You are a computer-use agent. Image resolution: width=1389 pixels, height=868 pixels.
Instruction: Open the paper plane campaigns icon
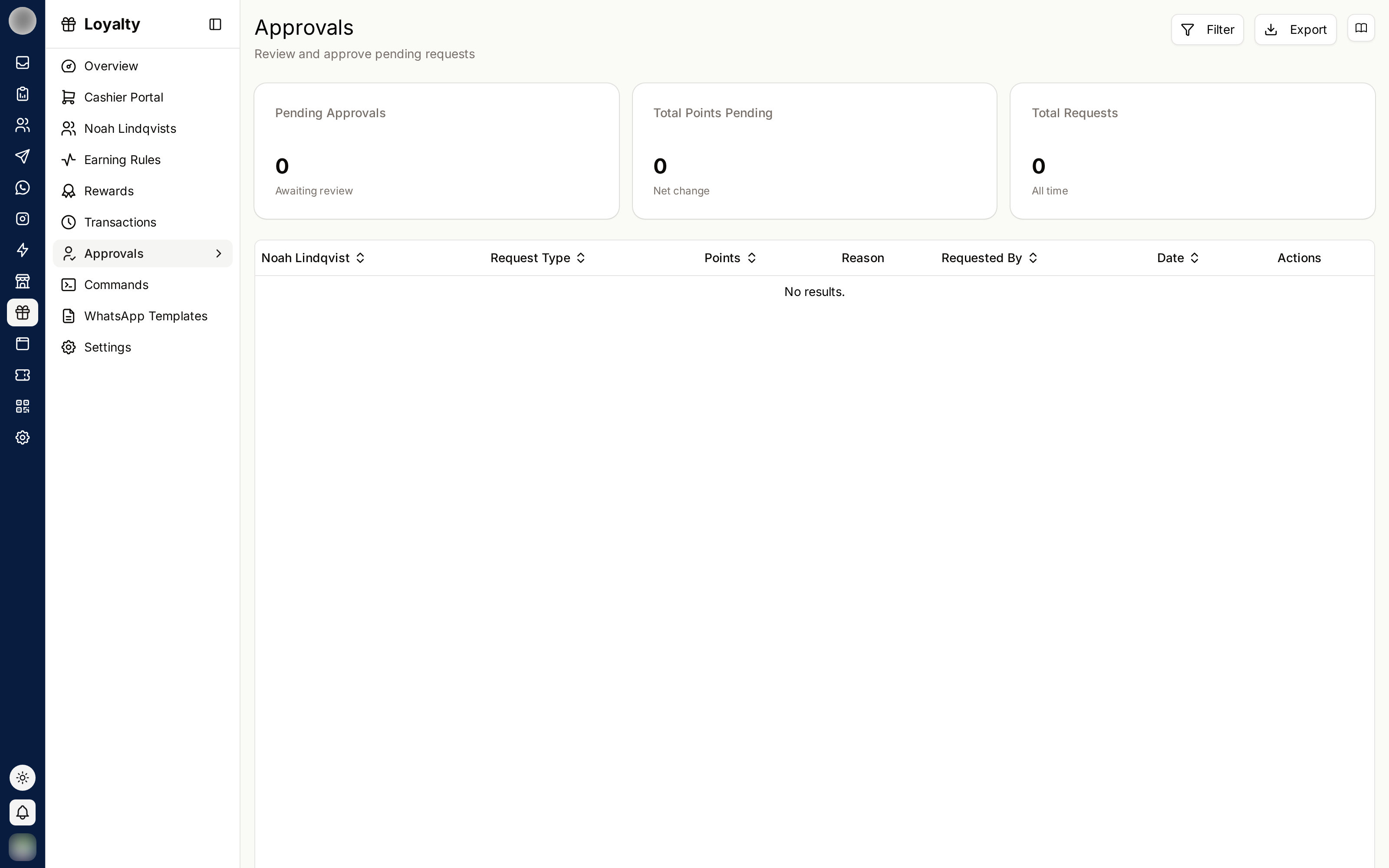(23, 156)
